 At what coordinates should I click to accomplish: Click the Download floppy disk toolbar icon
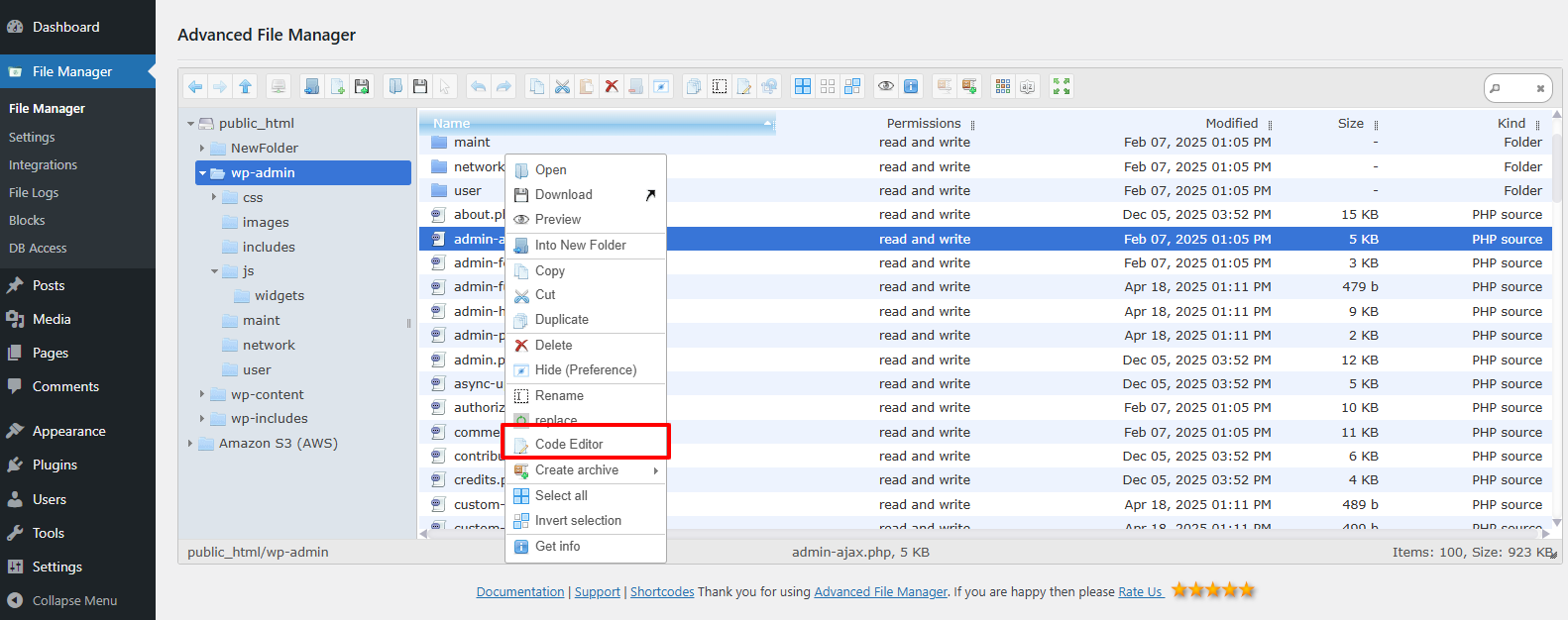[420, 87]
